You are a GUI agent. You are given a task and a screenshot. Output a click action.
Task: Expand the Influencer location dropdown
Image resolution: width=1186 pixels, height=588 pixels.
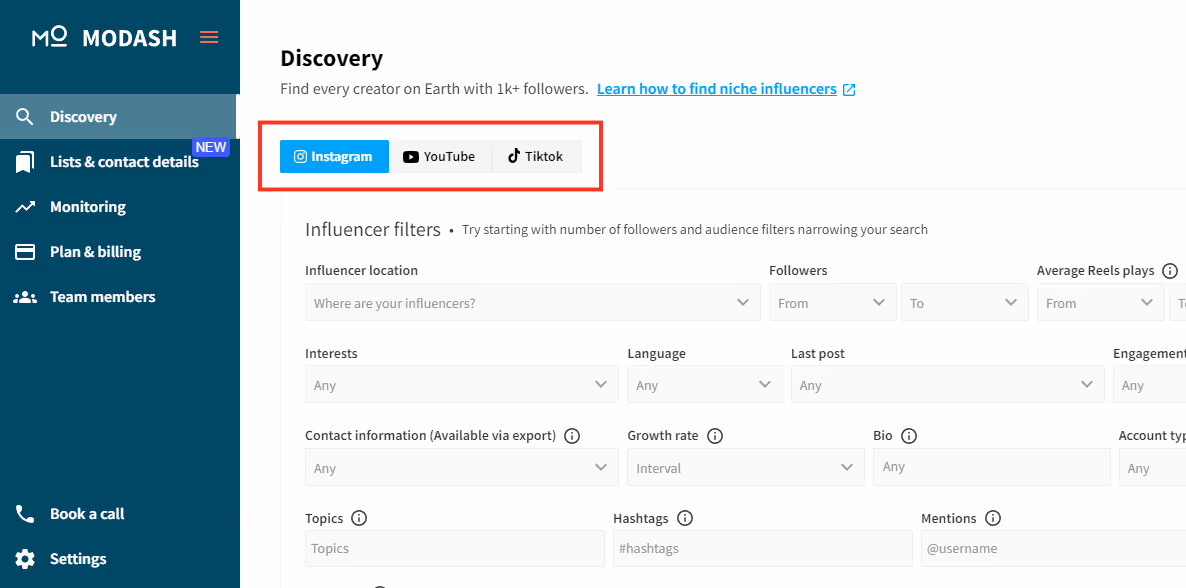[532, 303]
